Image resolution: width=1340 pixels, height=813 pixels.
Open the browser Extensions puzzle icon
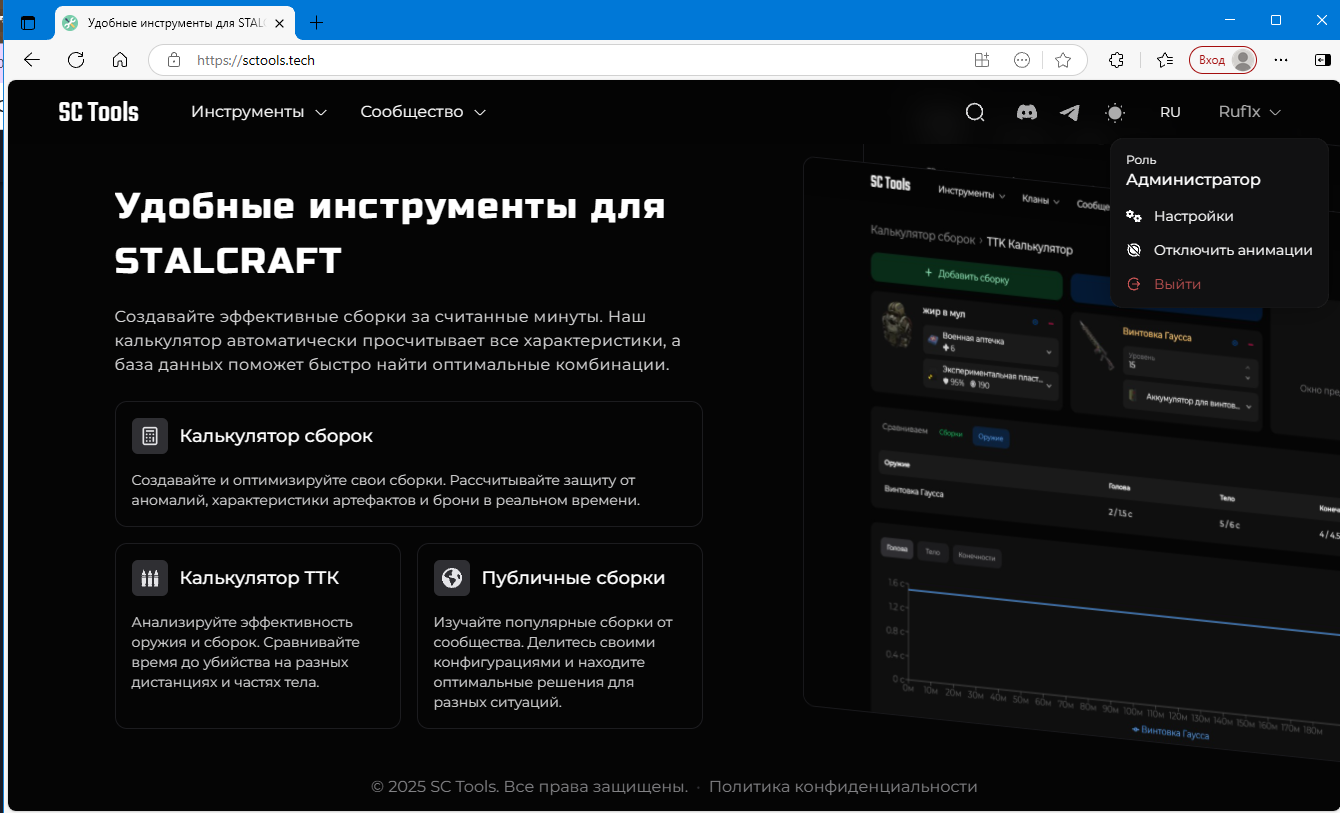[x=1117, y=60]
